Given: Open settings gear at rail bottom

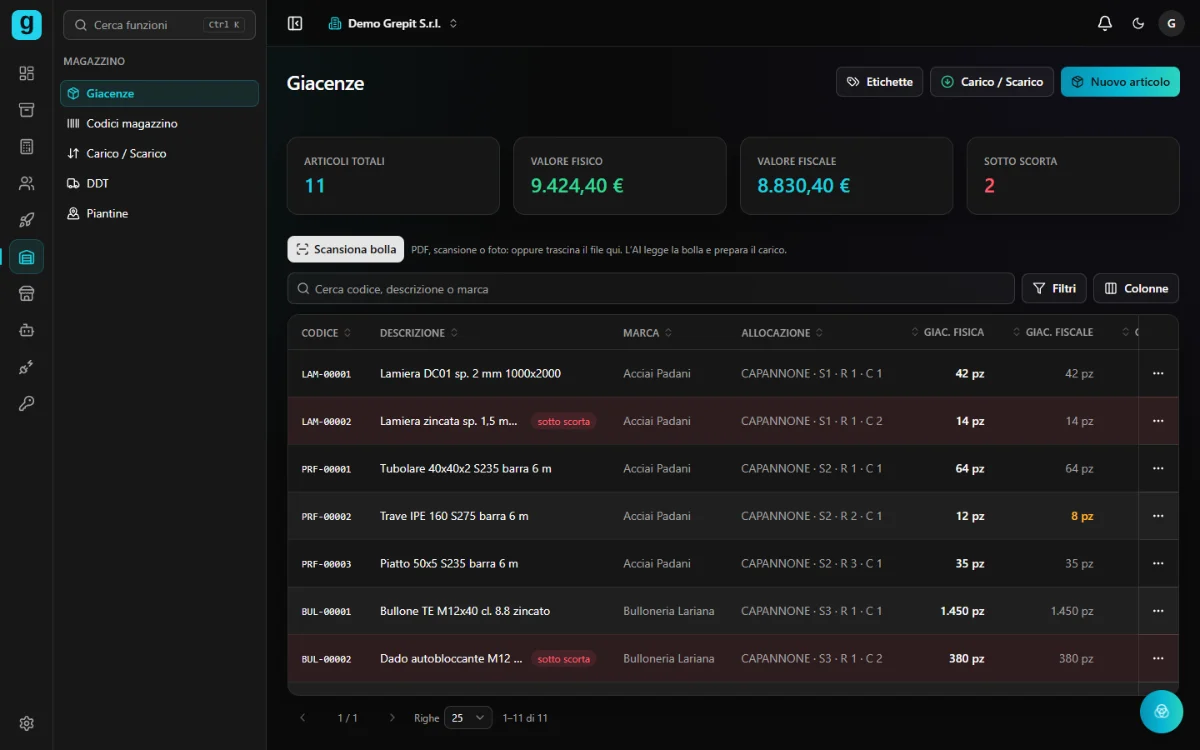Looking at the screenshot, I should [x=27, y=723].
